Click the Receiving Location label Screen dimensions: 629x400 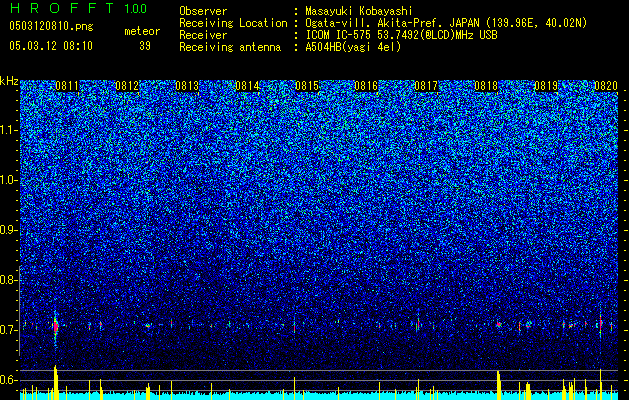(x=233, y=23)
